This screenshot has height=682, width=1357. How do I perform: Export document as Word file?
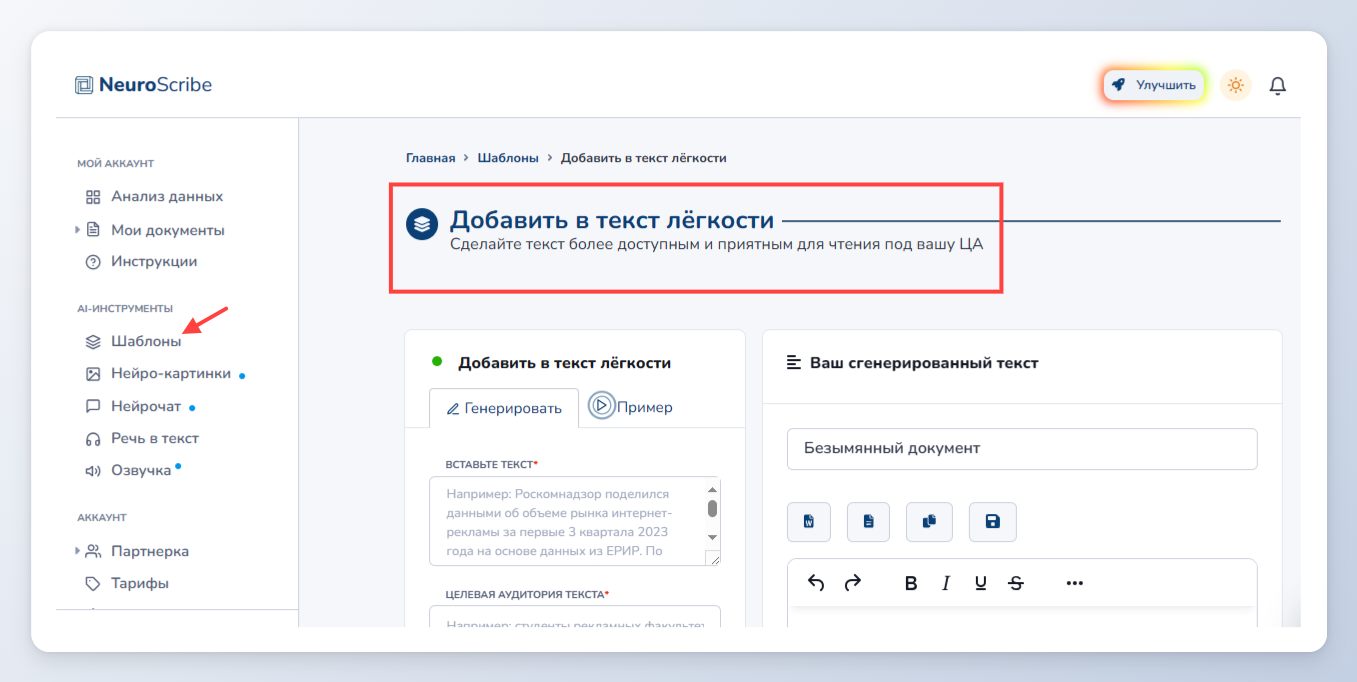(809, 522)
